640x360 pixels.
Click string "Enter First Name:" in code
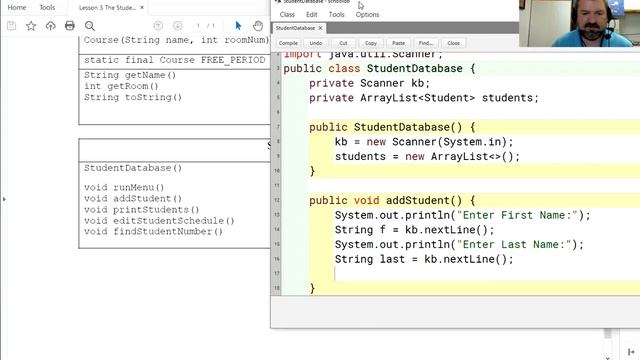click(517, 215)
